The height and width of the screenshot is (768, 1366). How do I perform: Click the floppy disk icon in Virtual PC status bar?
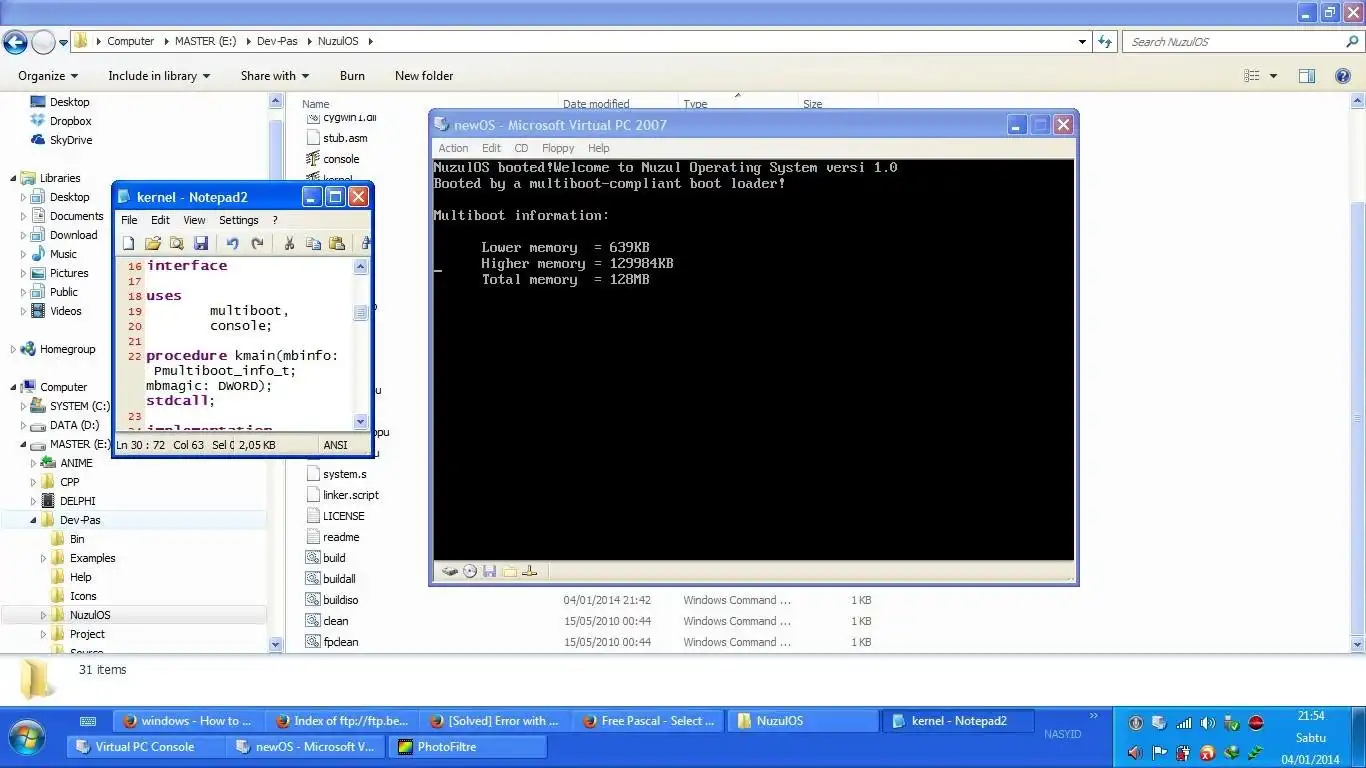click(x=490, y=571)
